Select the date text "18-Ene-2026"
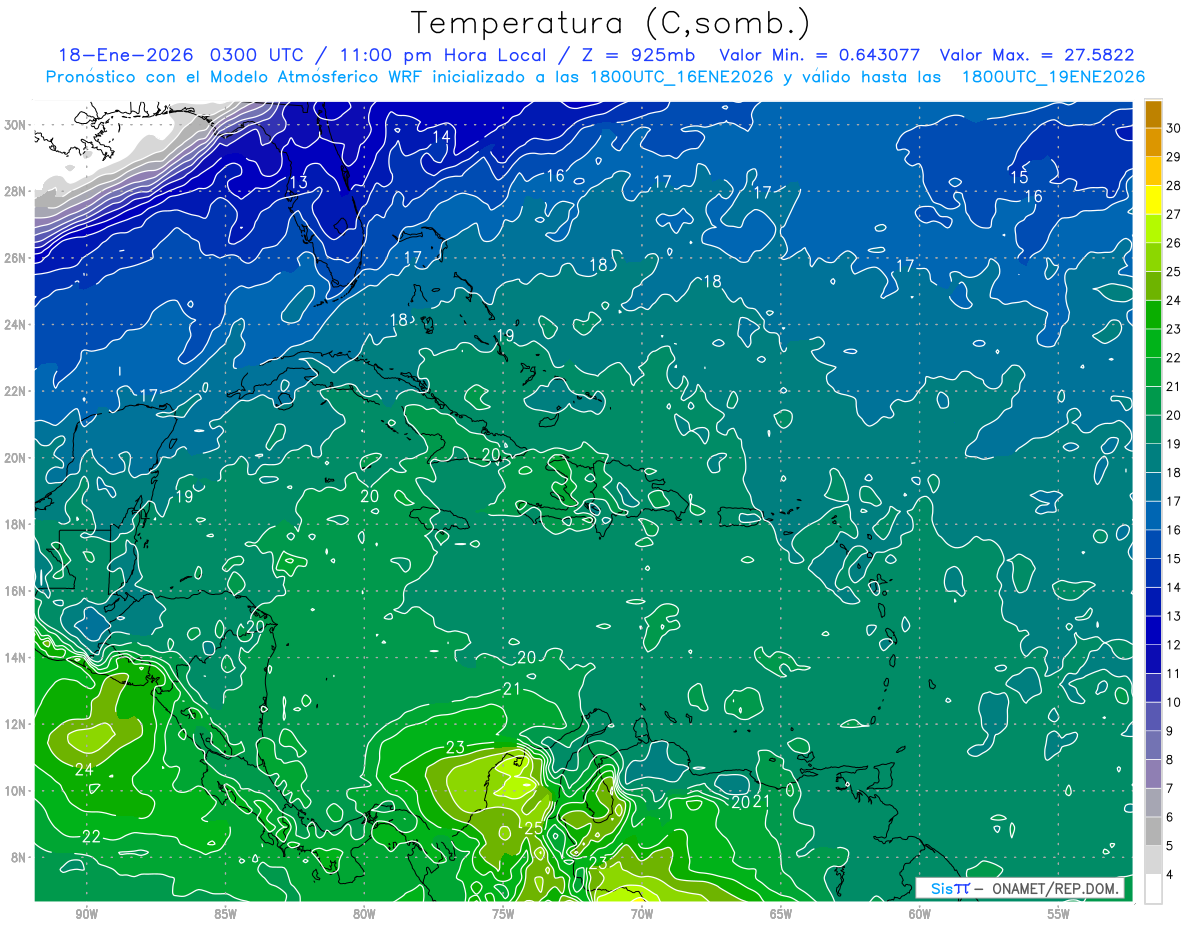1200x927 pixels. 127,55
